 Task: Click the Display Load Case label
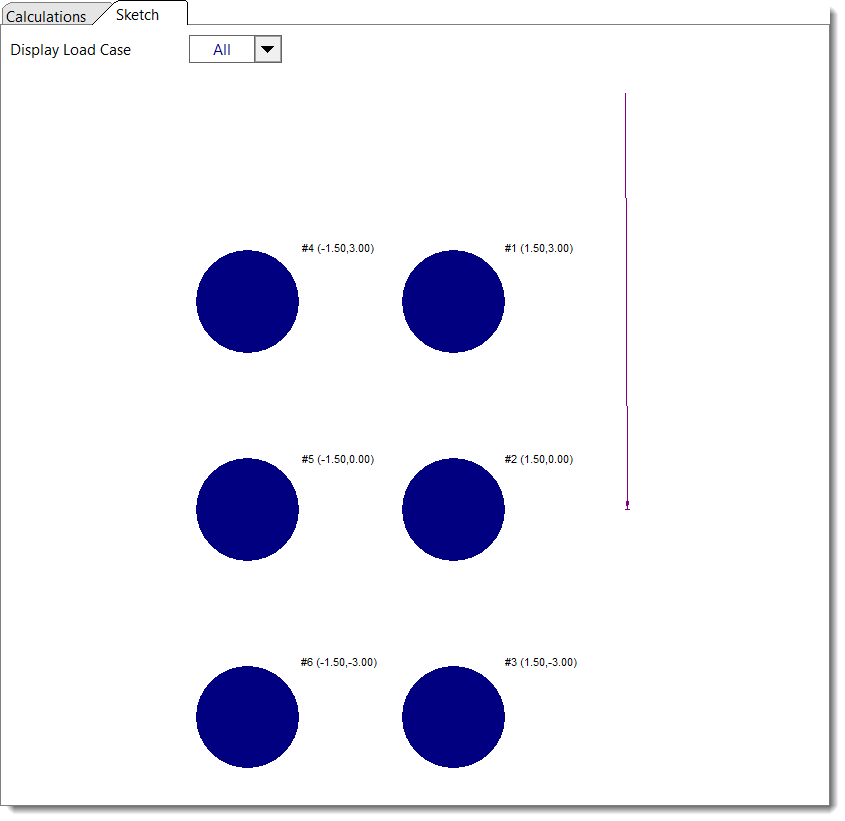click(71, 50)
